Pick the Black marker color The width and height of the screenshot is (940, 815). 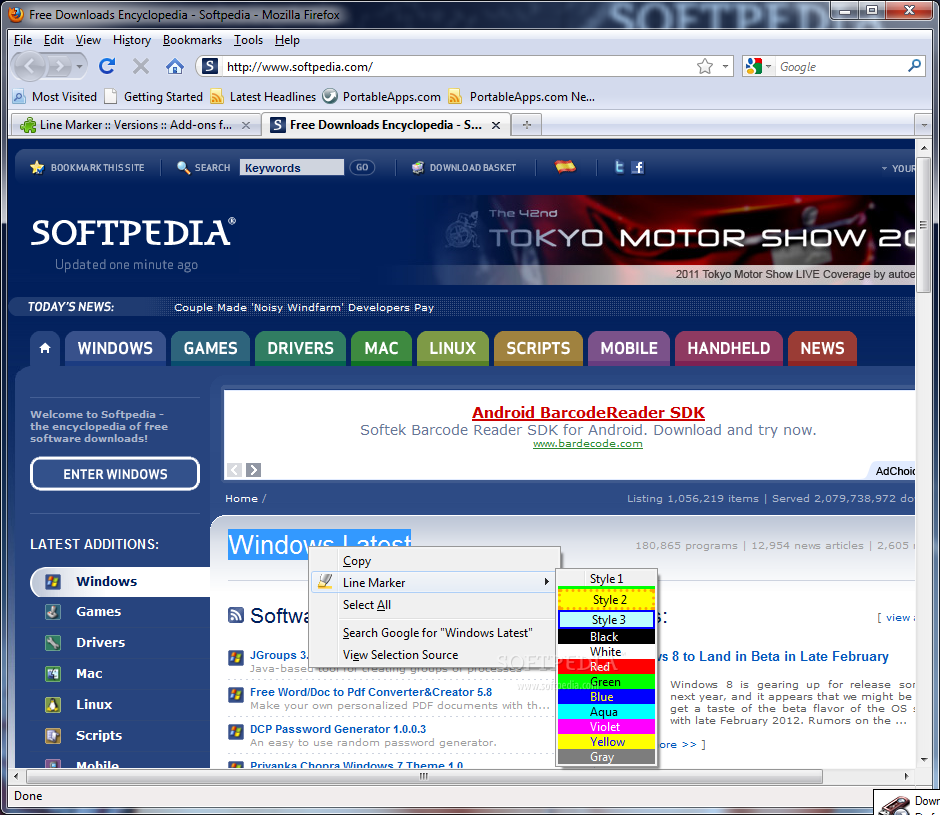606,637
